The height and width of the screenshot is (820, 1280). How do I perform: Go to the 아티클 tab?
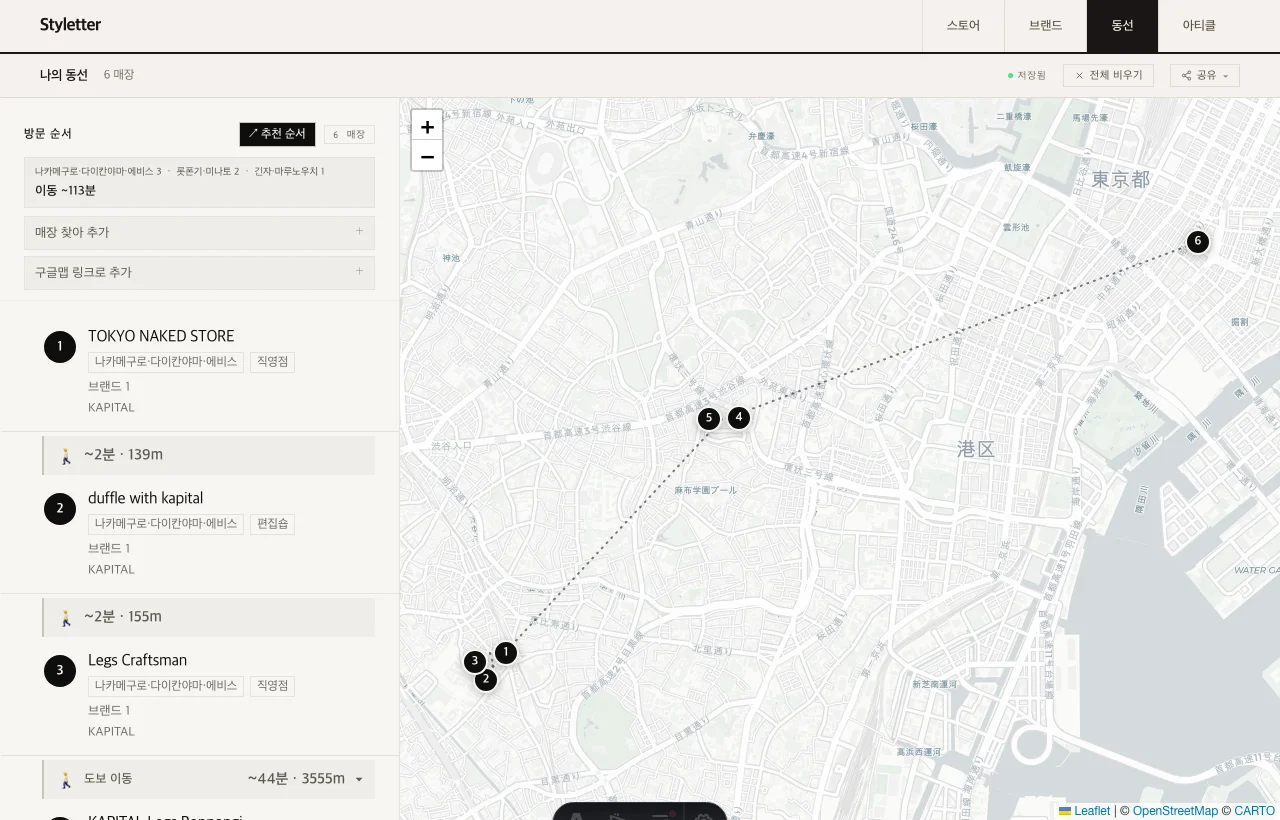coord(1199,26)
